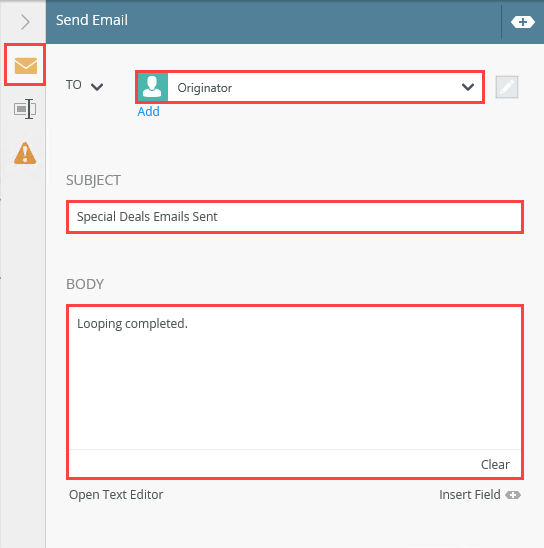Expand the Originator field dropdown arrow
The height and width of the screenshot is (548, 544).
click(468, 87)
